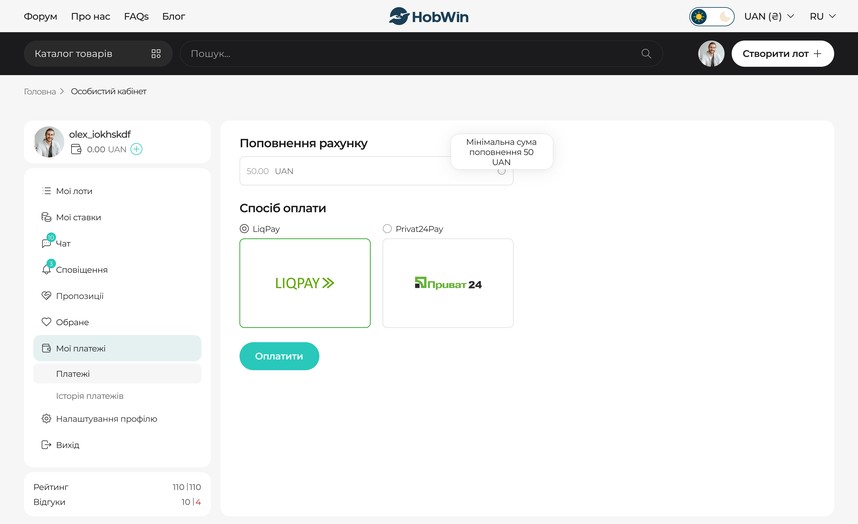Click the sun icon for light theme
The image size is (858, 524).
pyautogui.click(x=699, y=16)
